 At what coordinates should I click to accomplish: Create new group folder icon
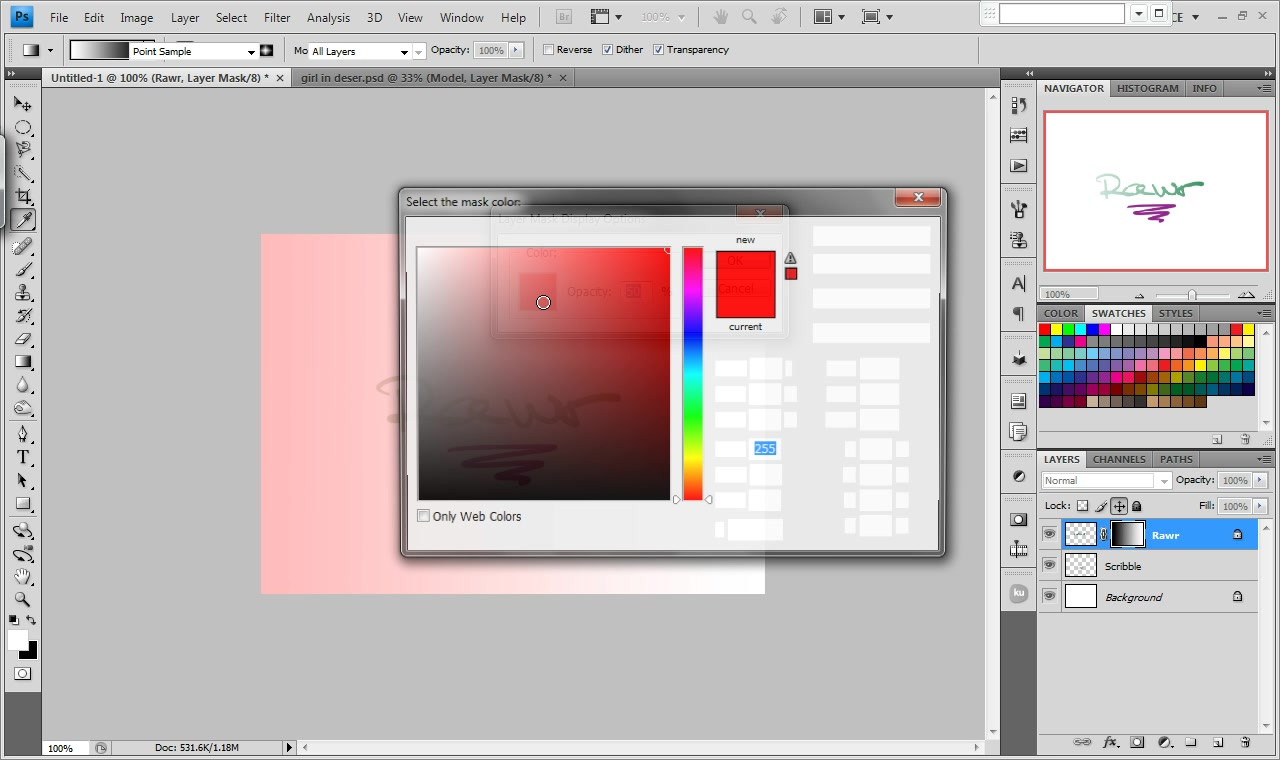pos(1191,743)
